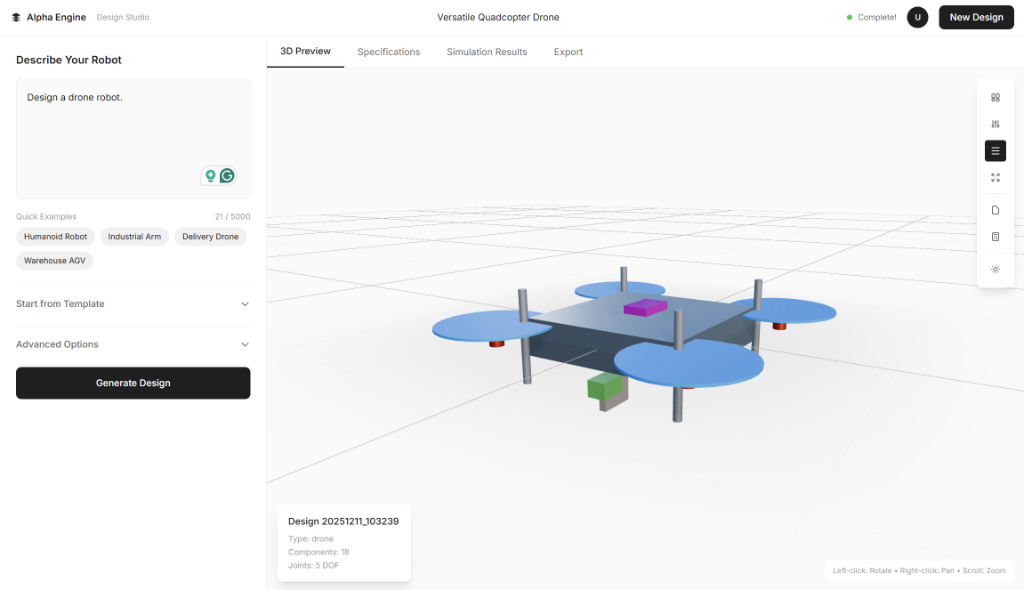Screen dimensions: 1024x590
Task: Toggle the scene lighting sun icon
Action: click(995, 268)
